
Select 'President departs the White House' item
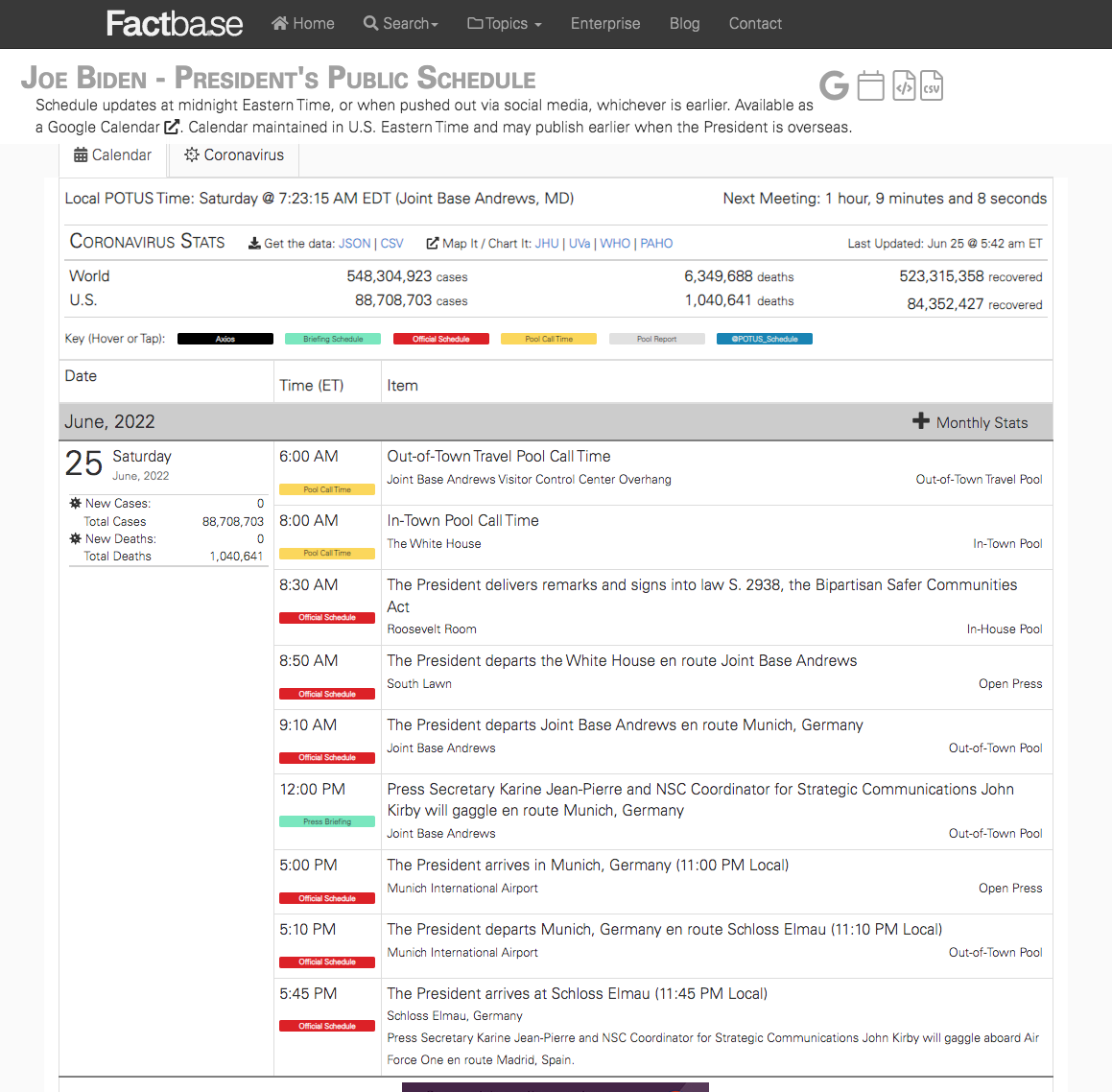pyautogui.click(x=622, y=661)
